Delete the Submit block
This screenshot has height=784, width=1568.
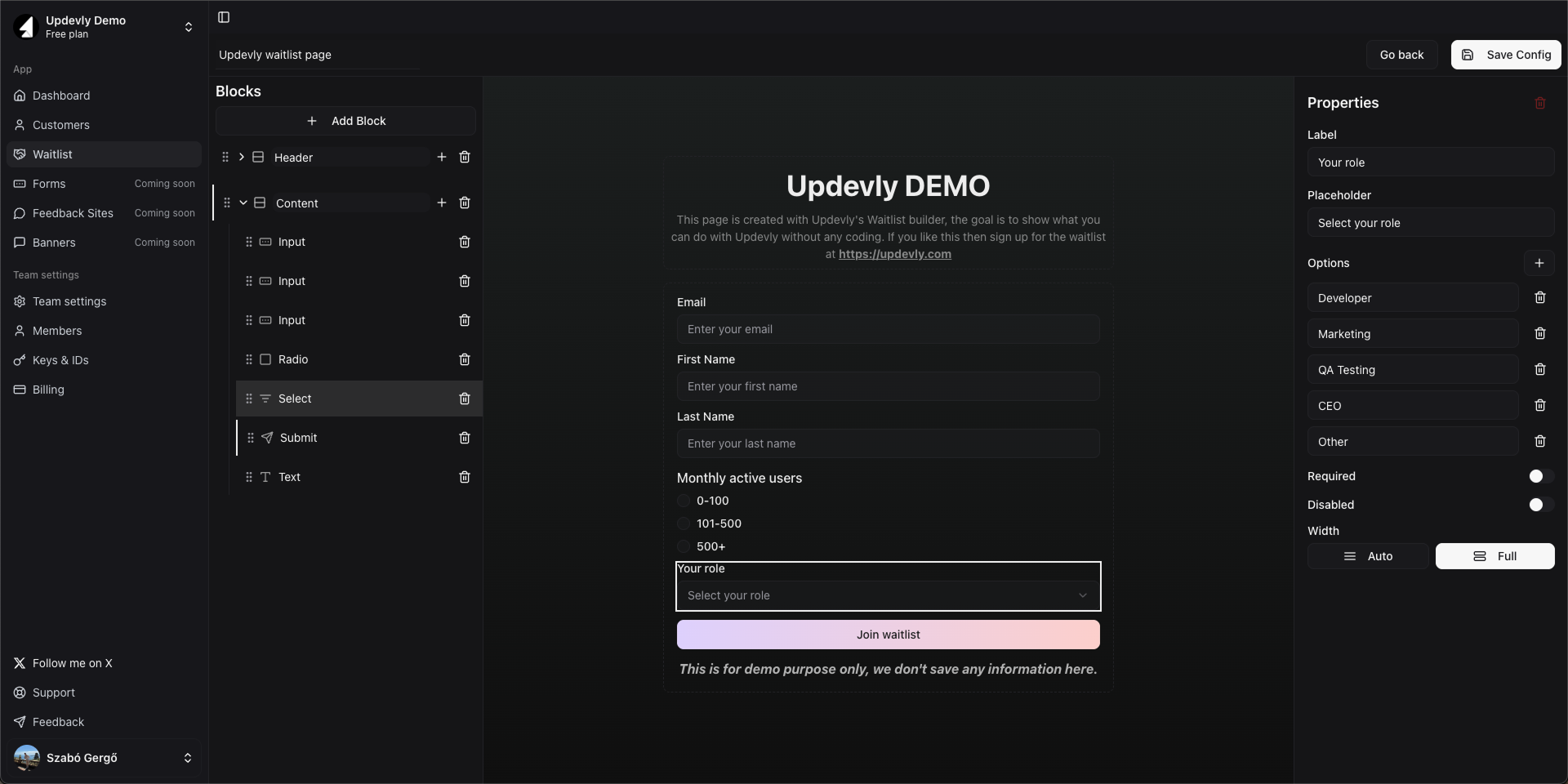point(465,438)
